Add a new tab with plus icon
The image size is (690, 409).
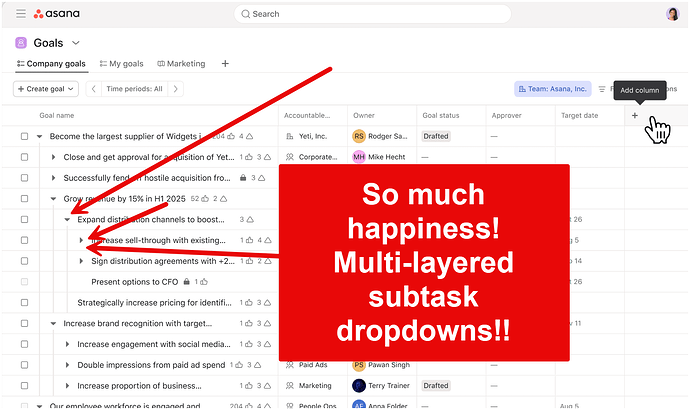coord(225,64)
